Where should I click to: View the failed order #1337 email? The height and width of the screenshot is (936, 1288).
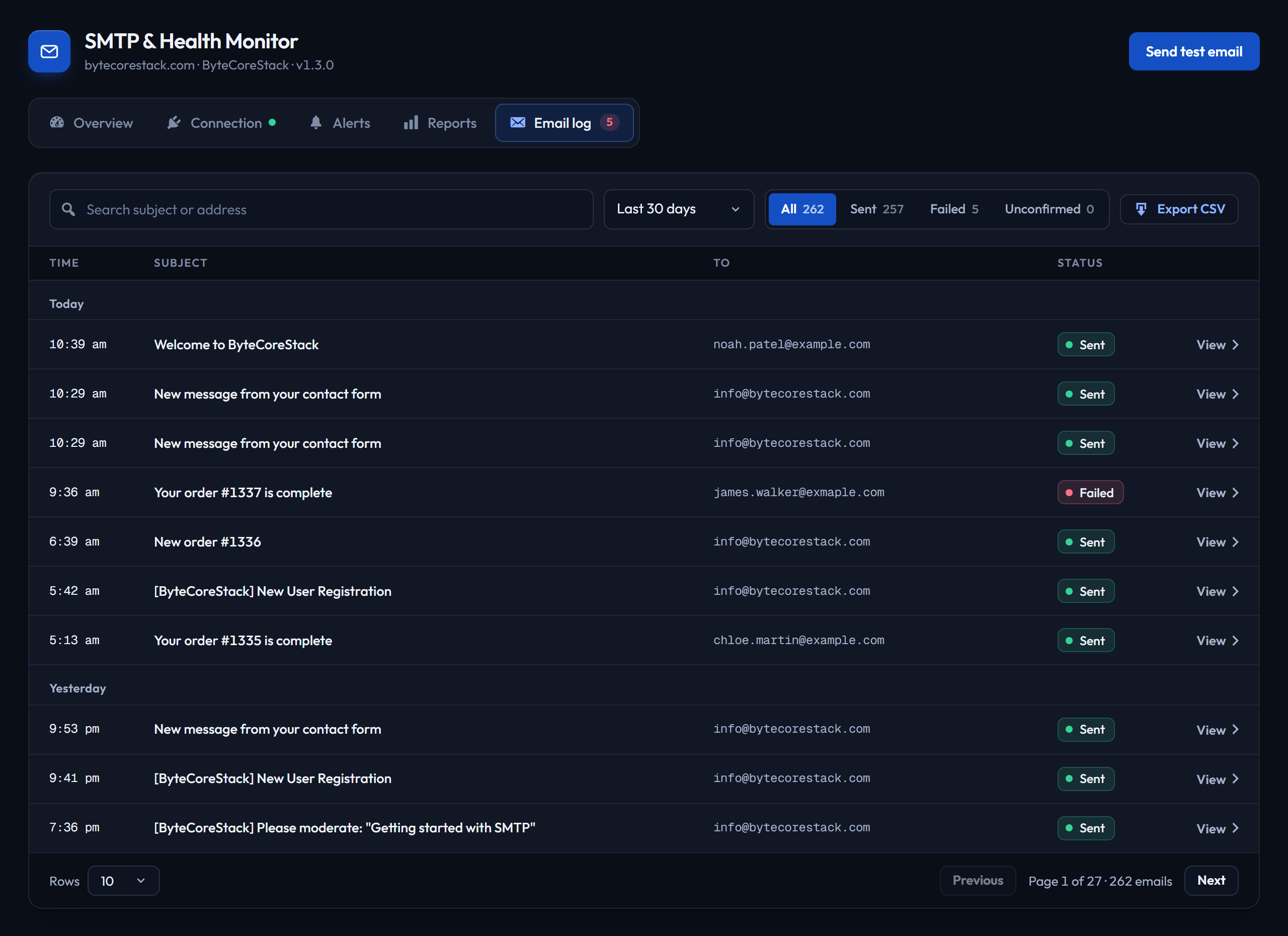point(1217,493)
